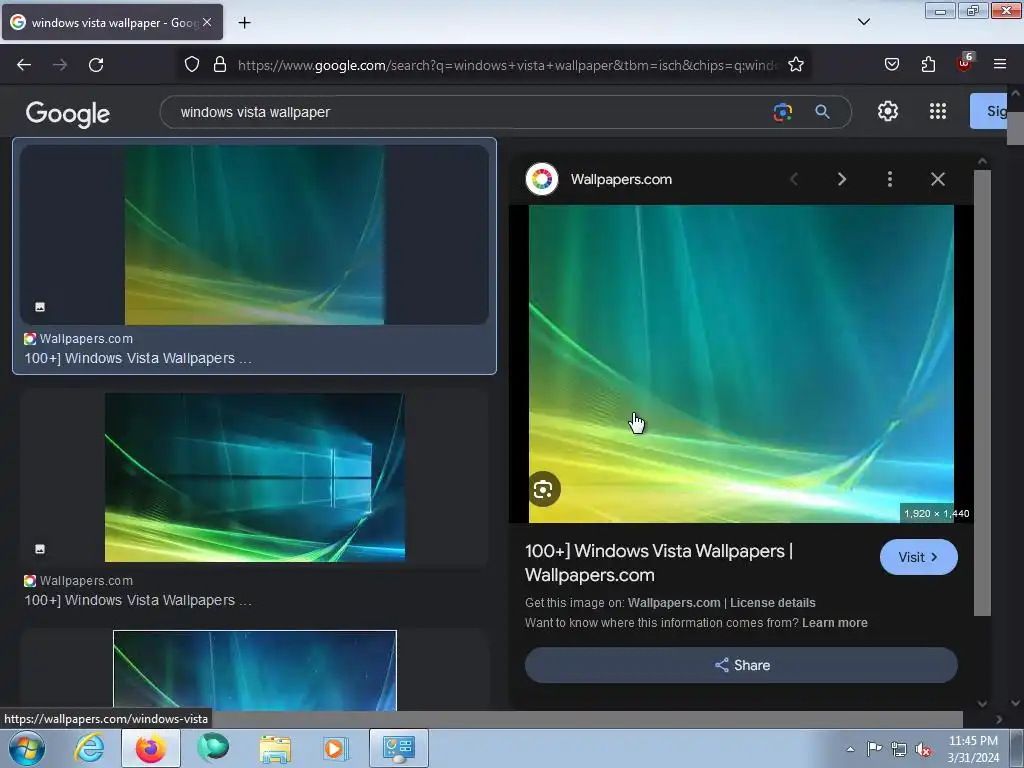The width and height of the screenshot is (1024, 768).
Task: Open the extensions puzzle icon
Action: click(928, 64)
